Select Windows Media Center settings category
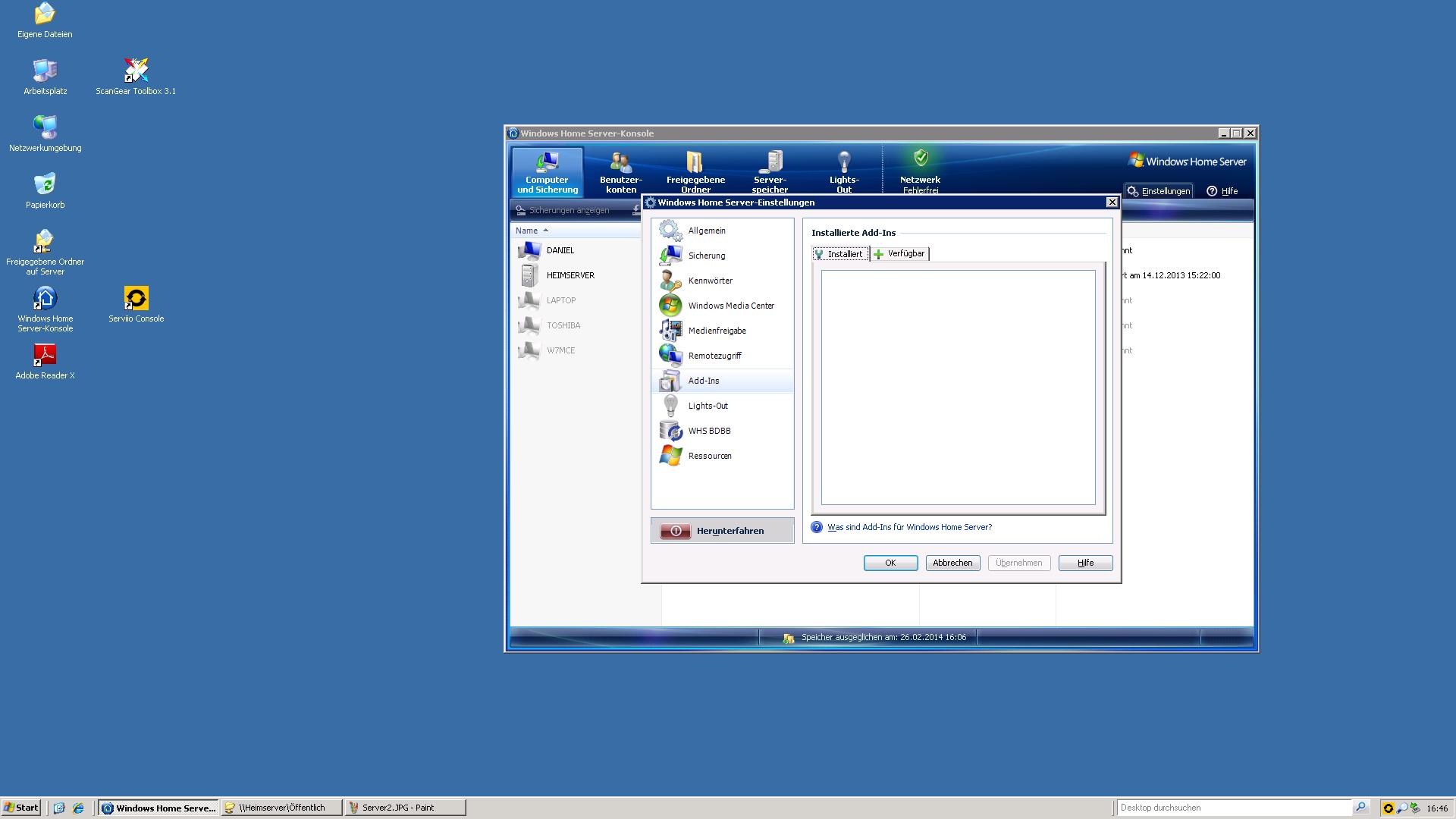The width and height of the screenshot is (1456, 819). (722, 306)
